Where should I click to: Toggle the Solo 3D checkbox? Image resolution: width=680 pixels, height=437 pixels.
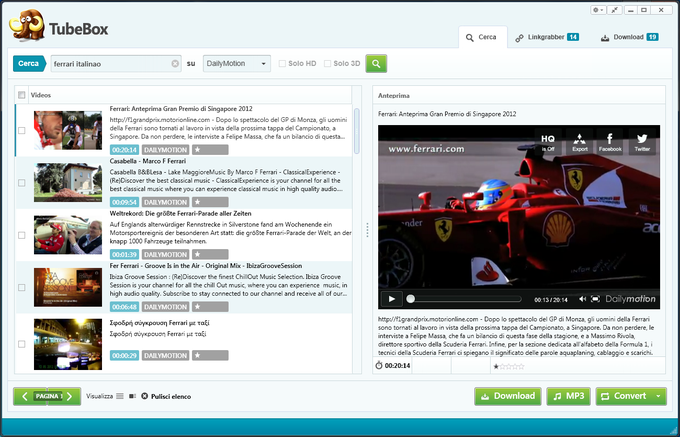[327, 64]
